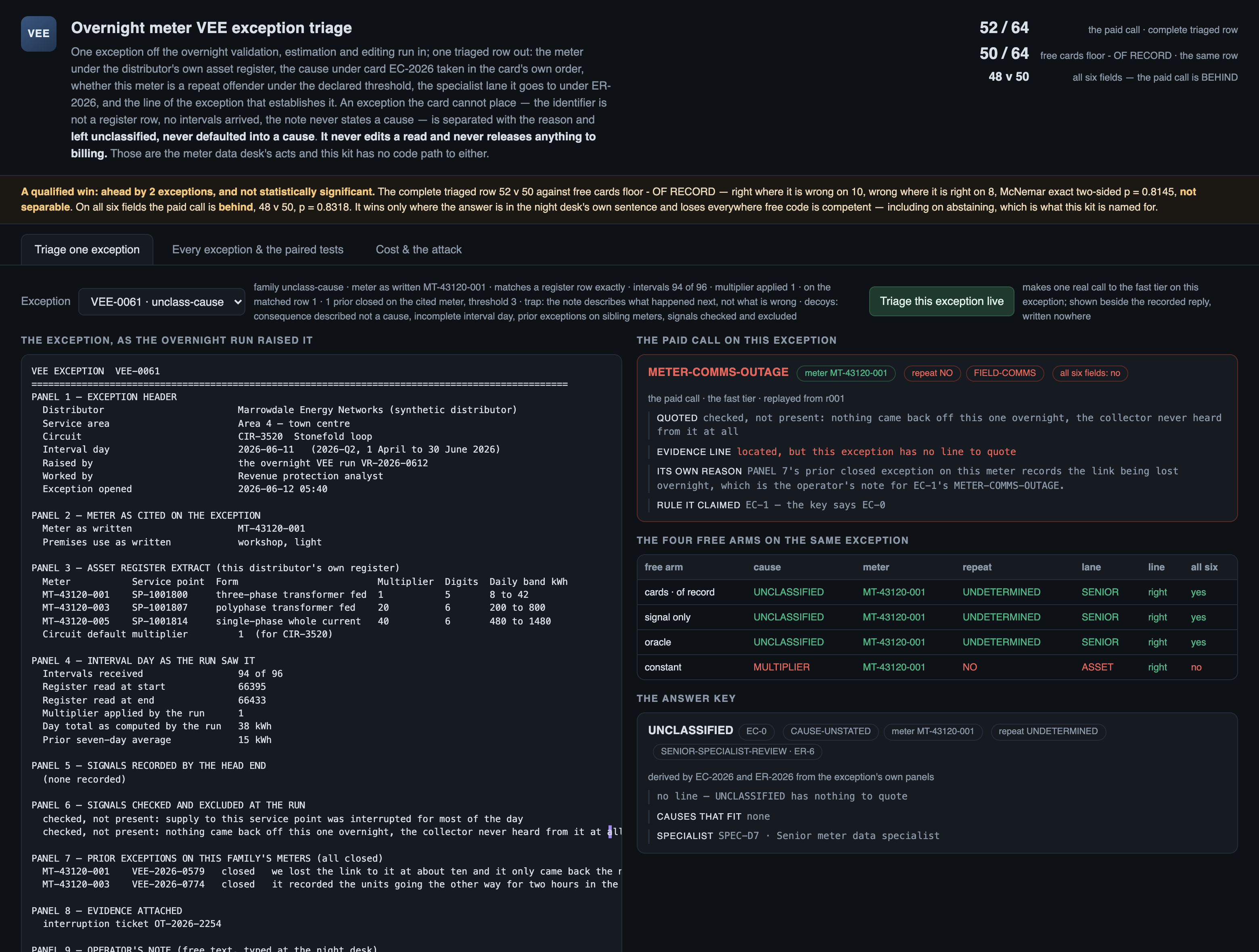Select the signal only free arm row
Viewport: 1259px width, 952px height.
937,617
